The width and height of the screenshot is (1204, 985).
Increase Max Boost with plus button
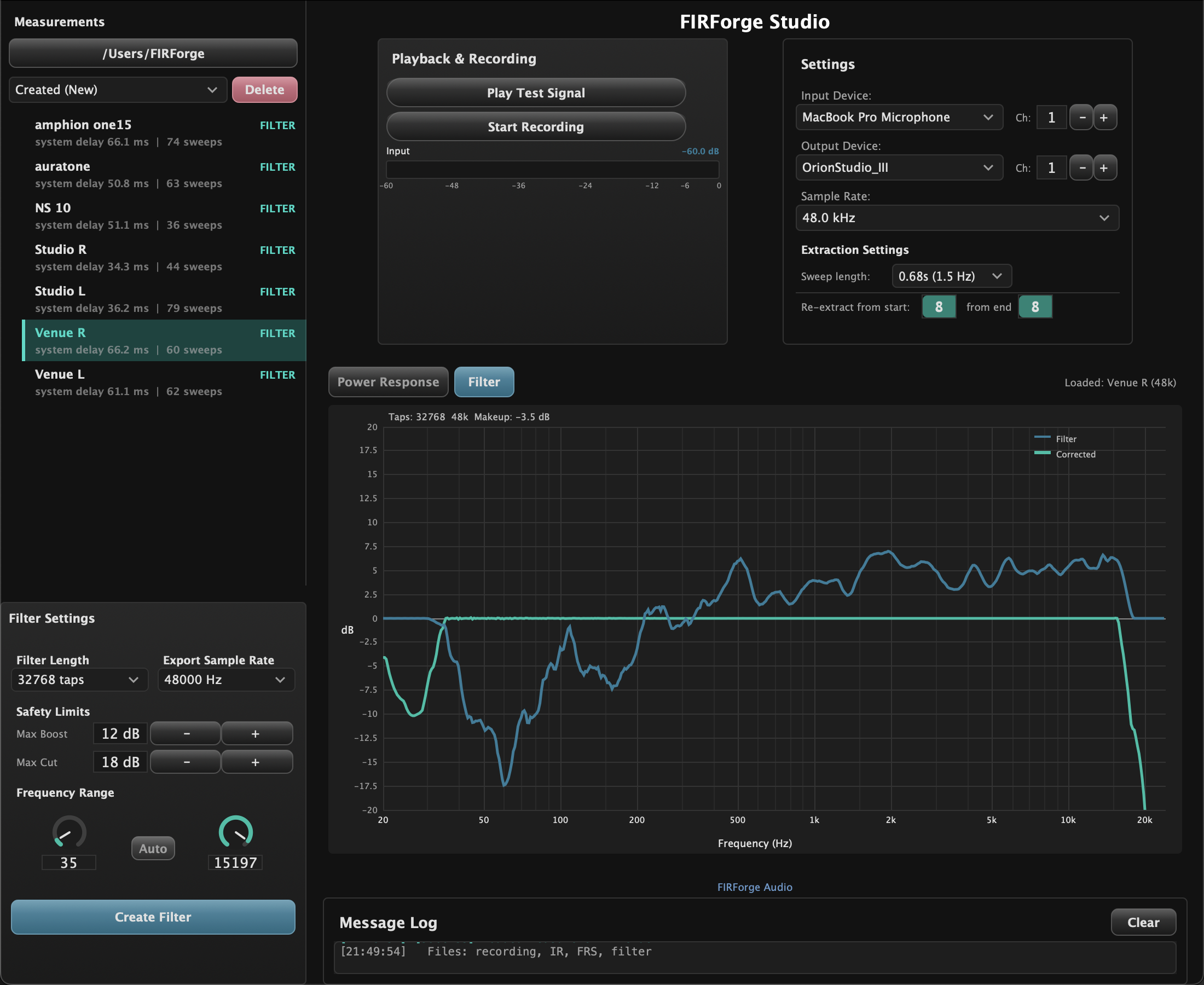256,734
